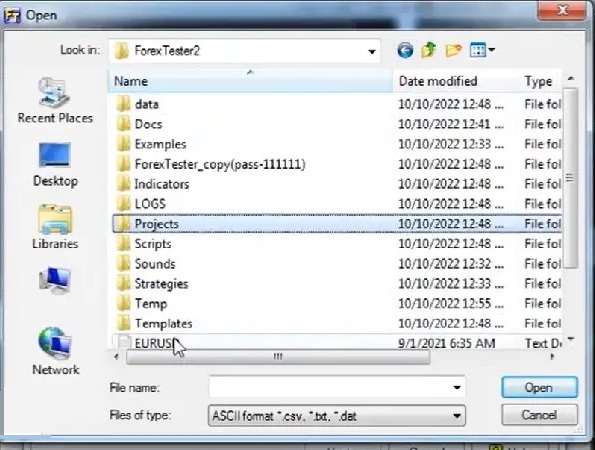The height and width of the screenshot is (450, 595).
Task: Select the data folder icon
Action: [123, 104]
